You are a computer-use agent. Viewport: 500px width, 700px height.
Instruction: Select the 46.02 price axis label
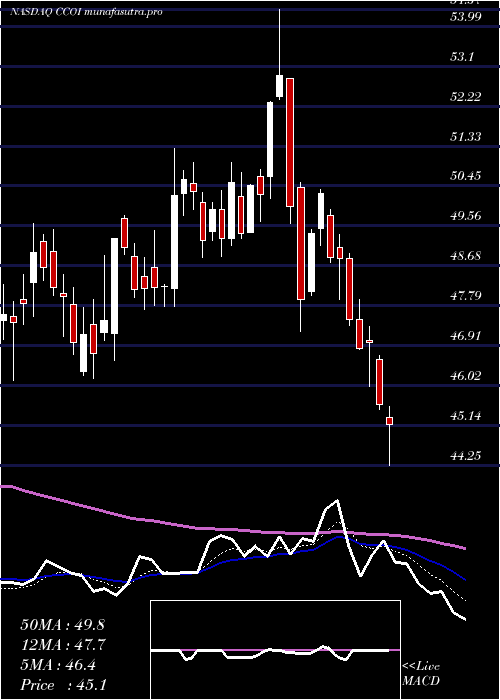click(x=466, y=375)
